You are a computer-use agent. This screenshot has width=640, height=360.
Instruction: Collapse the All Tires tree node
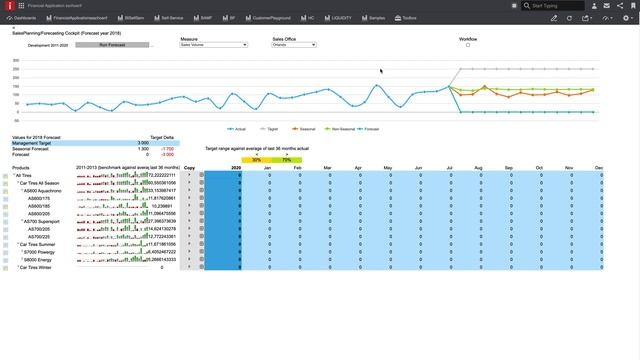14,175
